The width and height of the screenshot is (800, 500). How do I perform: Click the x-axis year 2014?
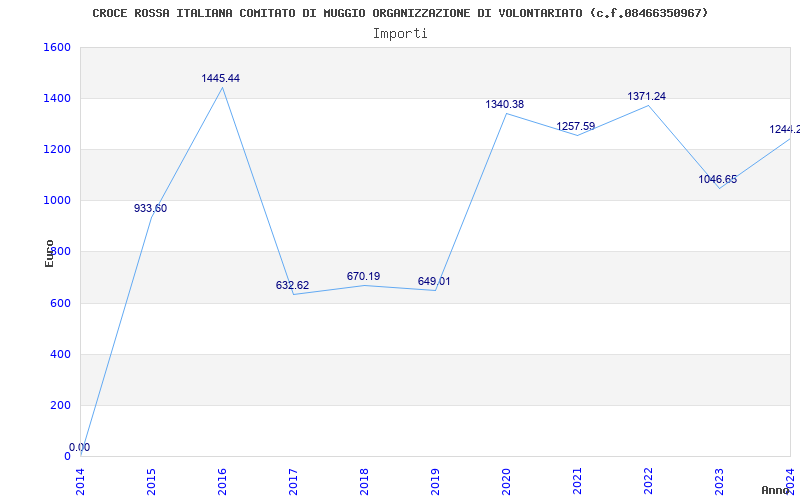80,481
